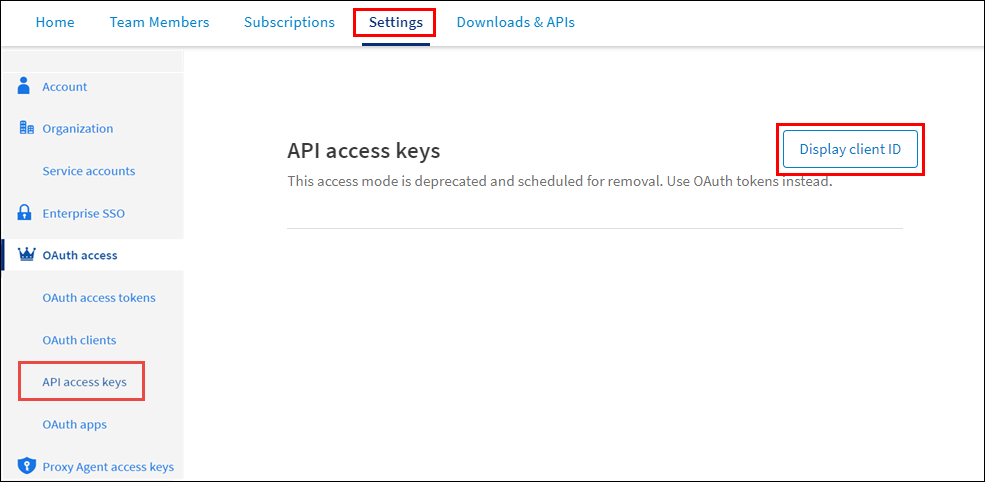985x482 pixels.
Task: Open the Home tab
Action: pos(55,22)
